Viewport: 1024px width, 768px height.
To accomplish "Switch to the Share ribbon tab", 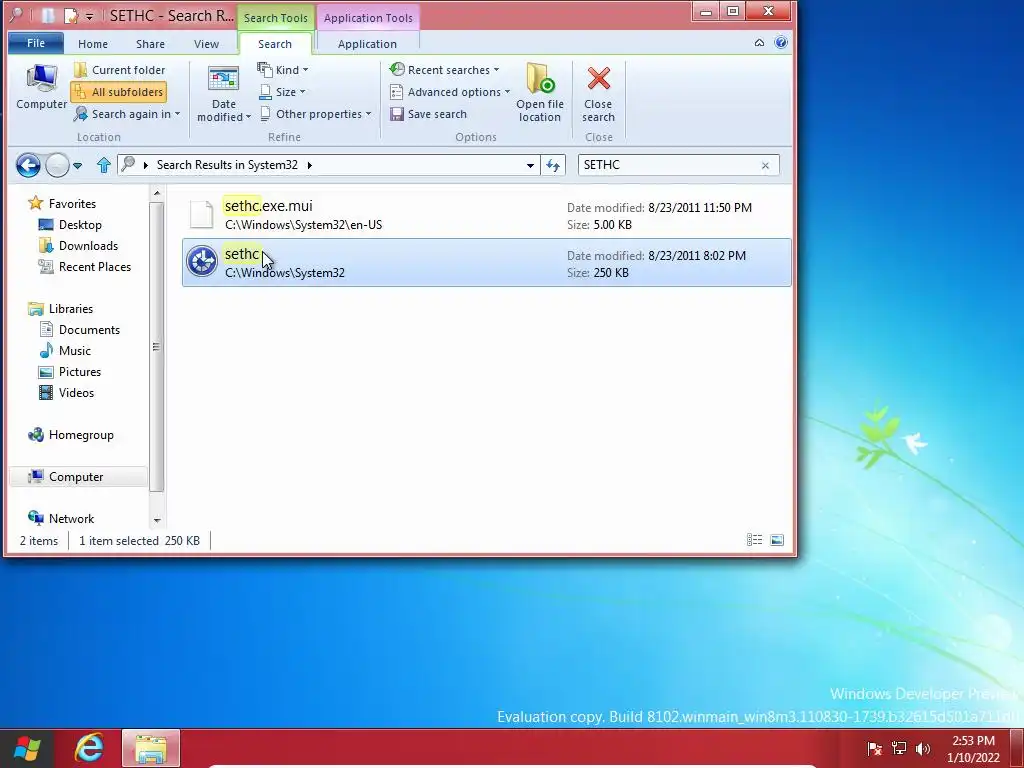I will (x=150, y=44).
